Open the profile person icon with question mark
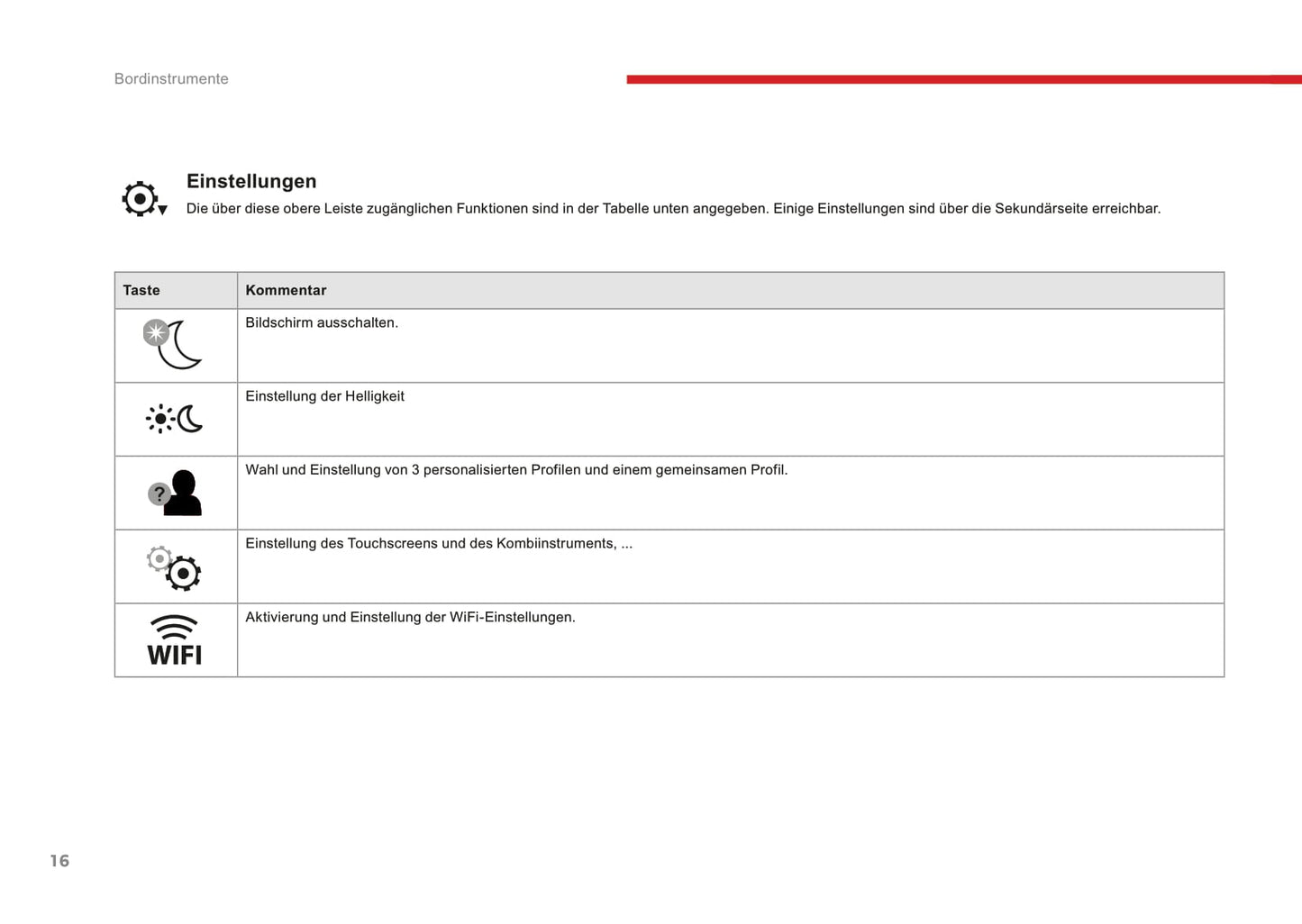This screenshot has height=924, width=1302. [175, 494]
